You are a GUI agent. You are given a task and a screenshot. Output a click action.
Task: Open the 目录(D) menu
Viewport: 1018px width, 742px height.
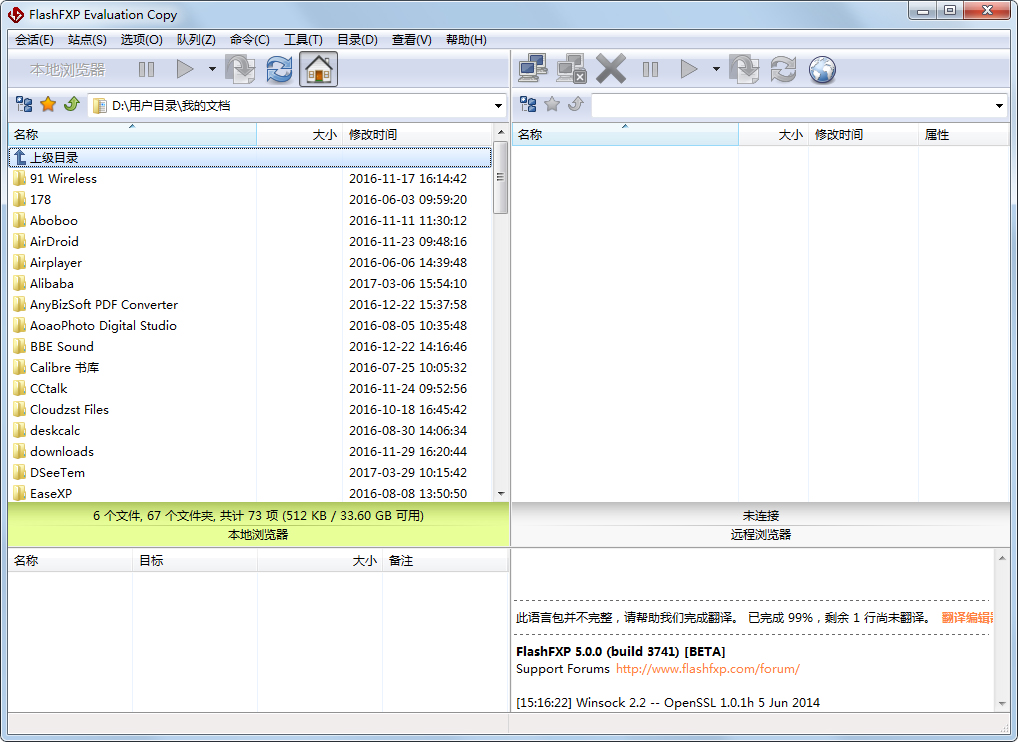click(x=357, y=40)
